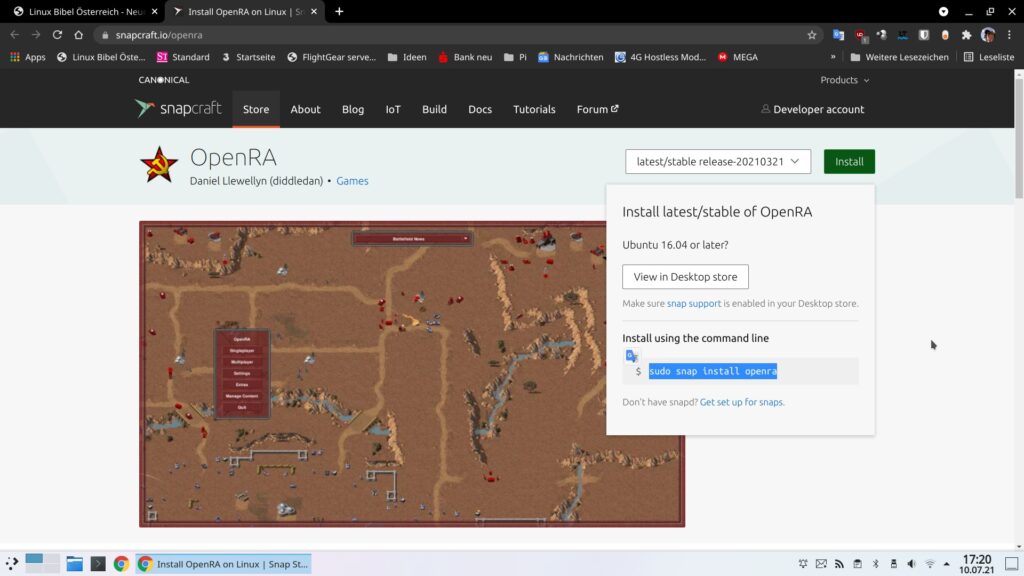Open the FlightGear serve... bookmark
1024x576 pixels.
coord(331,57)
